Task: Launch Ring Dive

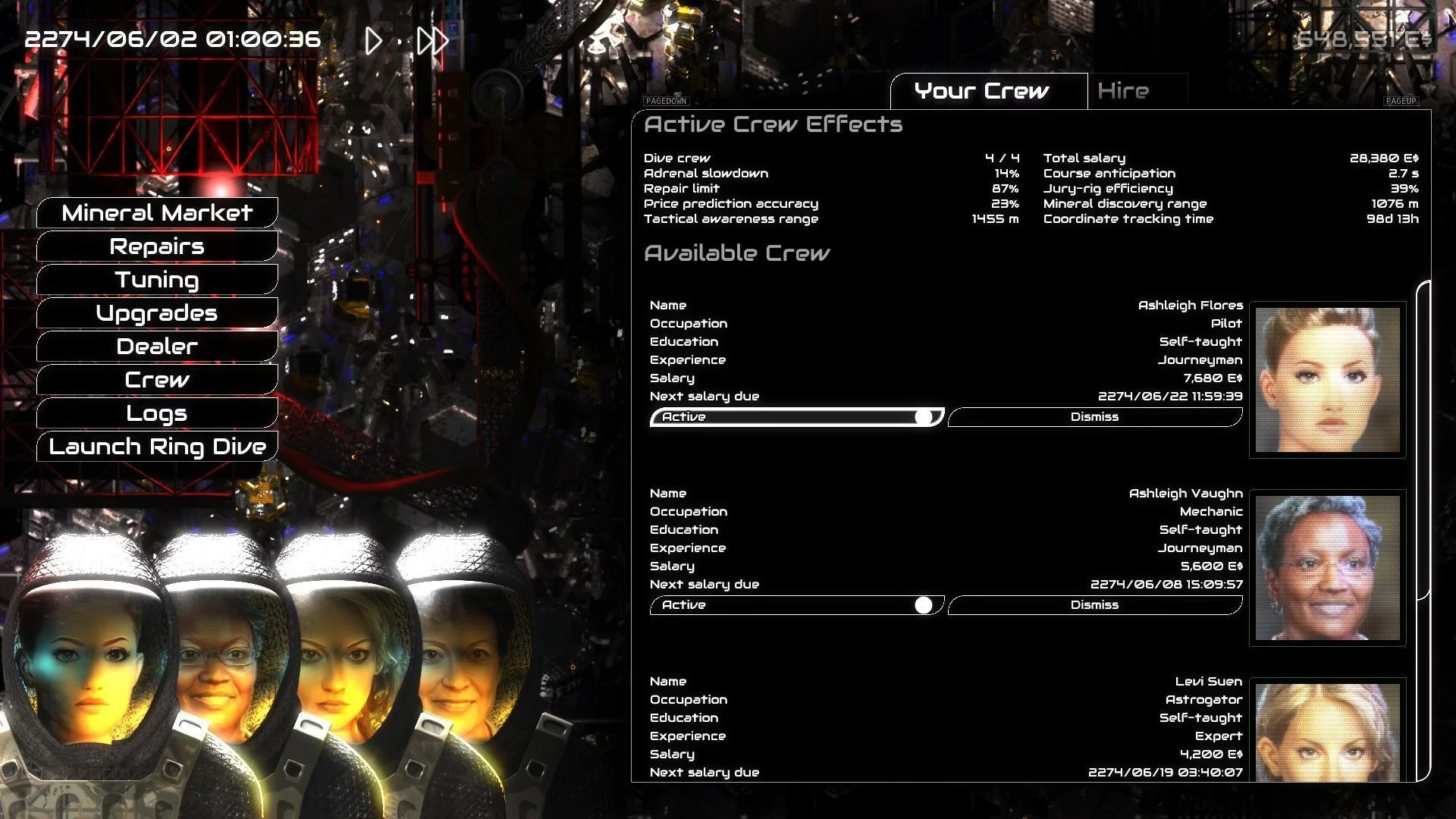Action: (157, 447)
